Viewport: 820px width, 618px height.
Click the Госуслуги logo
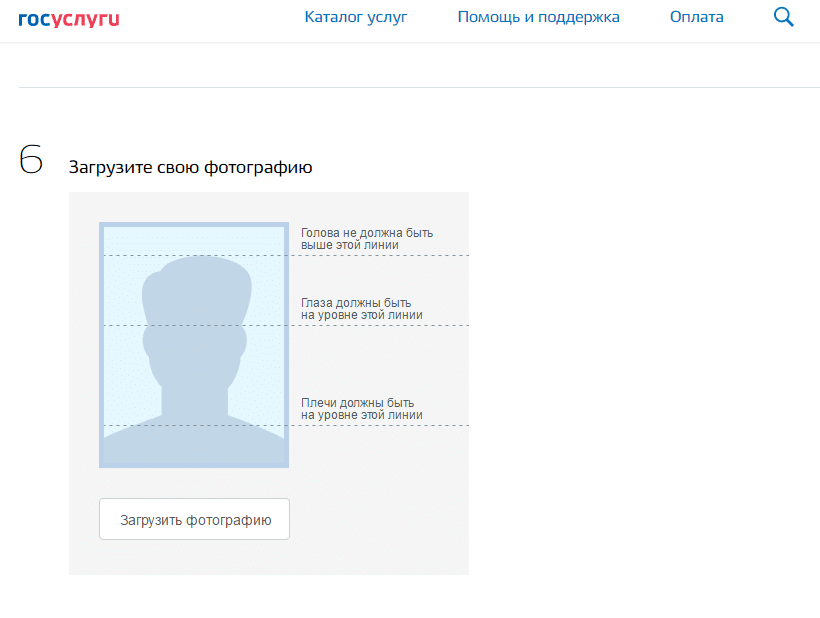pos(68,17)
